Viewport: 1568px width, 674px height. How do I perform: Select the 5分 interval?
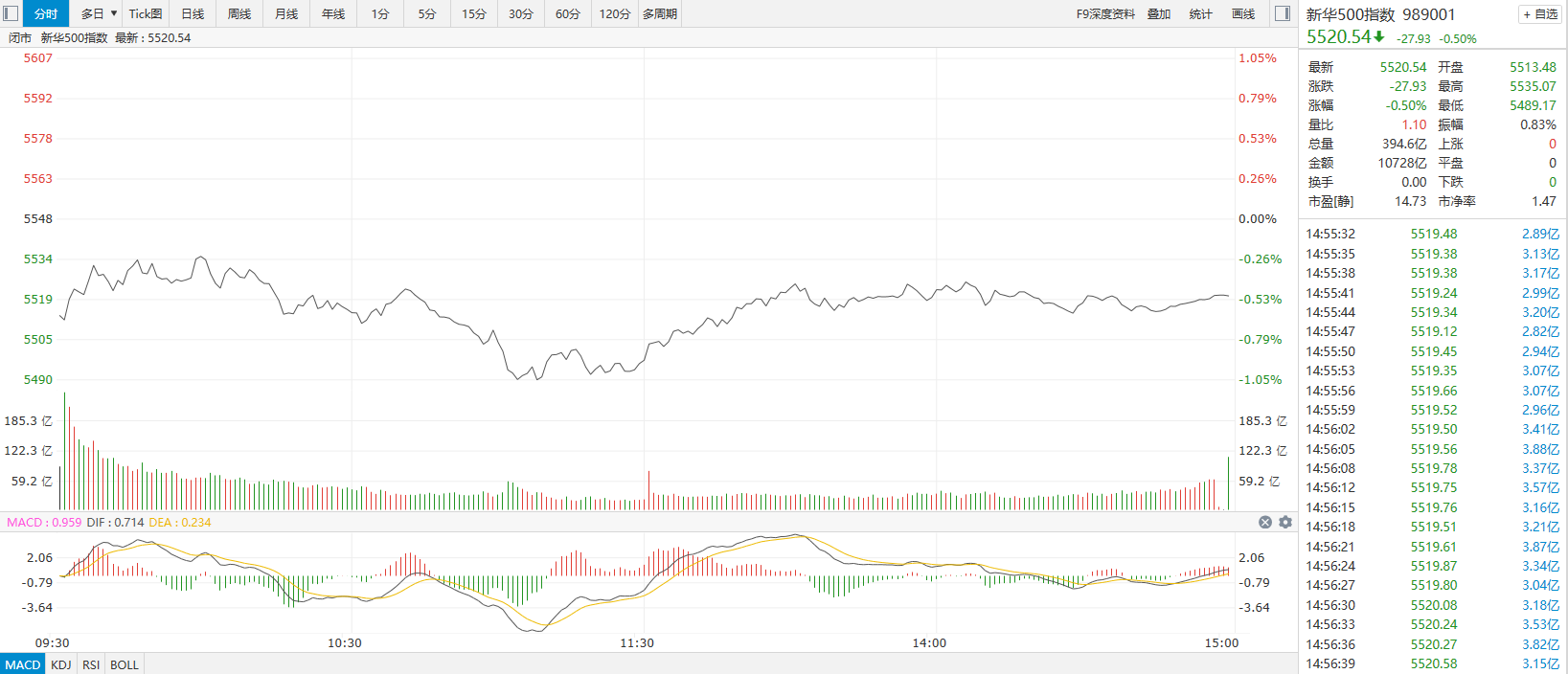pyautogui.click(x=427, y=13)
